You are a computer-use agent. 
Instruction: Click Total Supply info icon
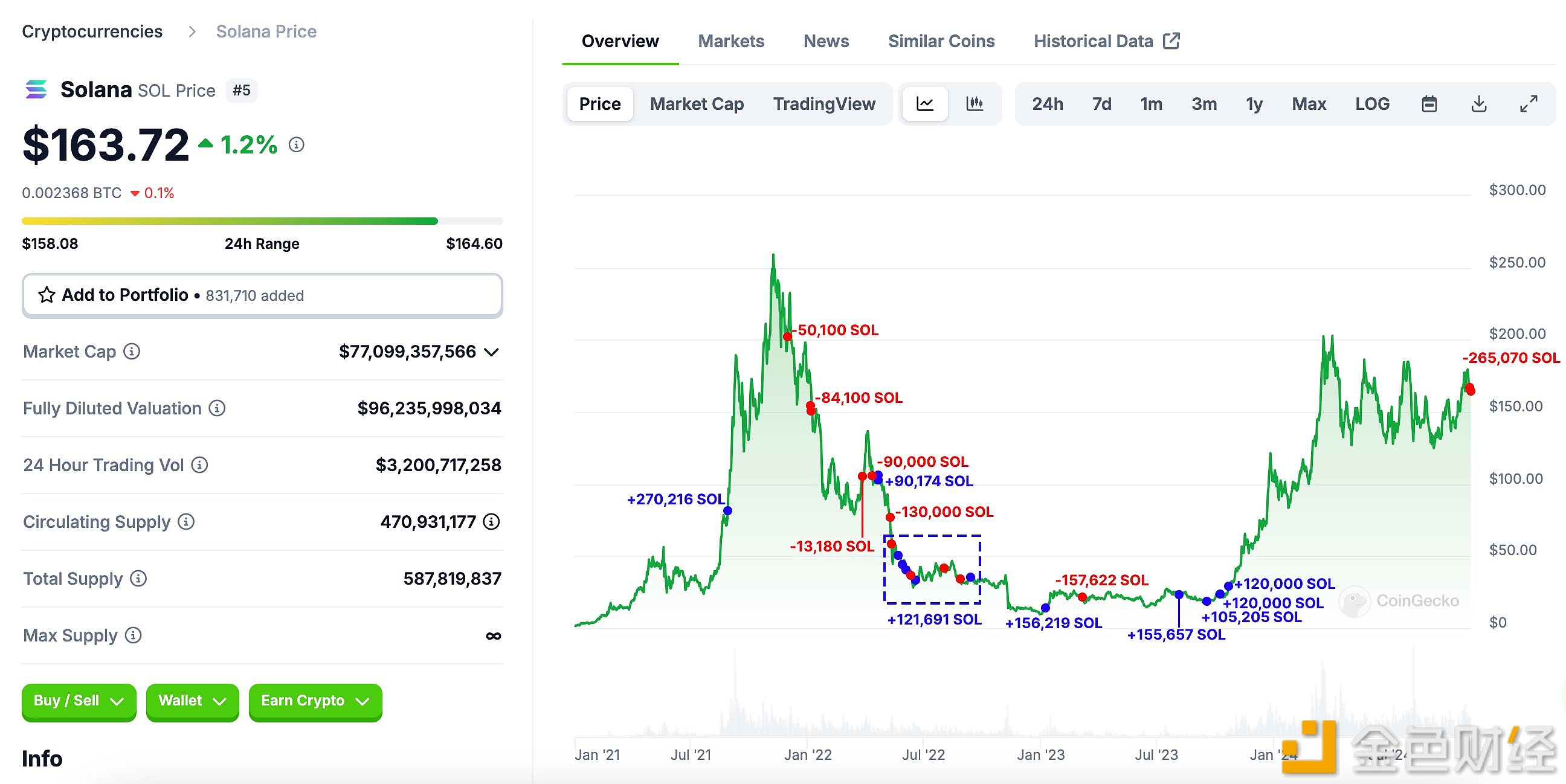[x=138, y=578]
